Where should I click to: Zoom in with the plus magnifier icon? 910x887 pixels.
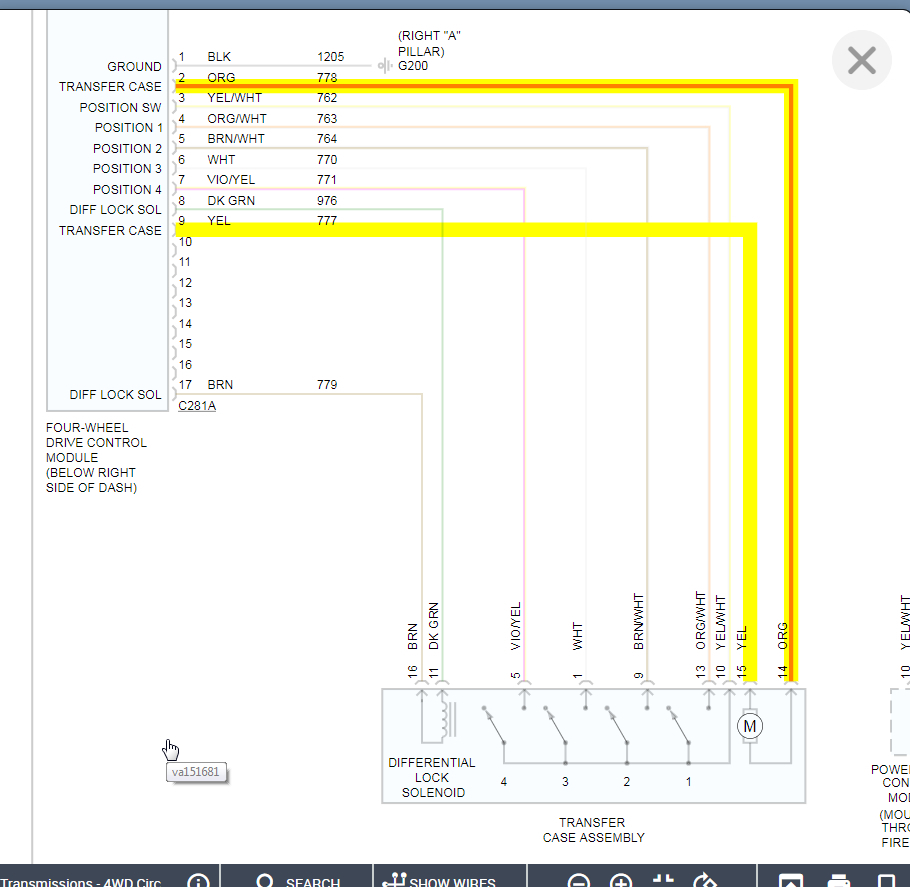click(620, 881)
